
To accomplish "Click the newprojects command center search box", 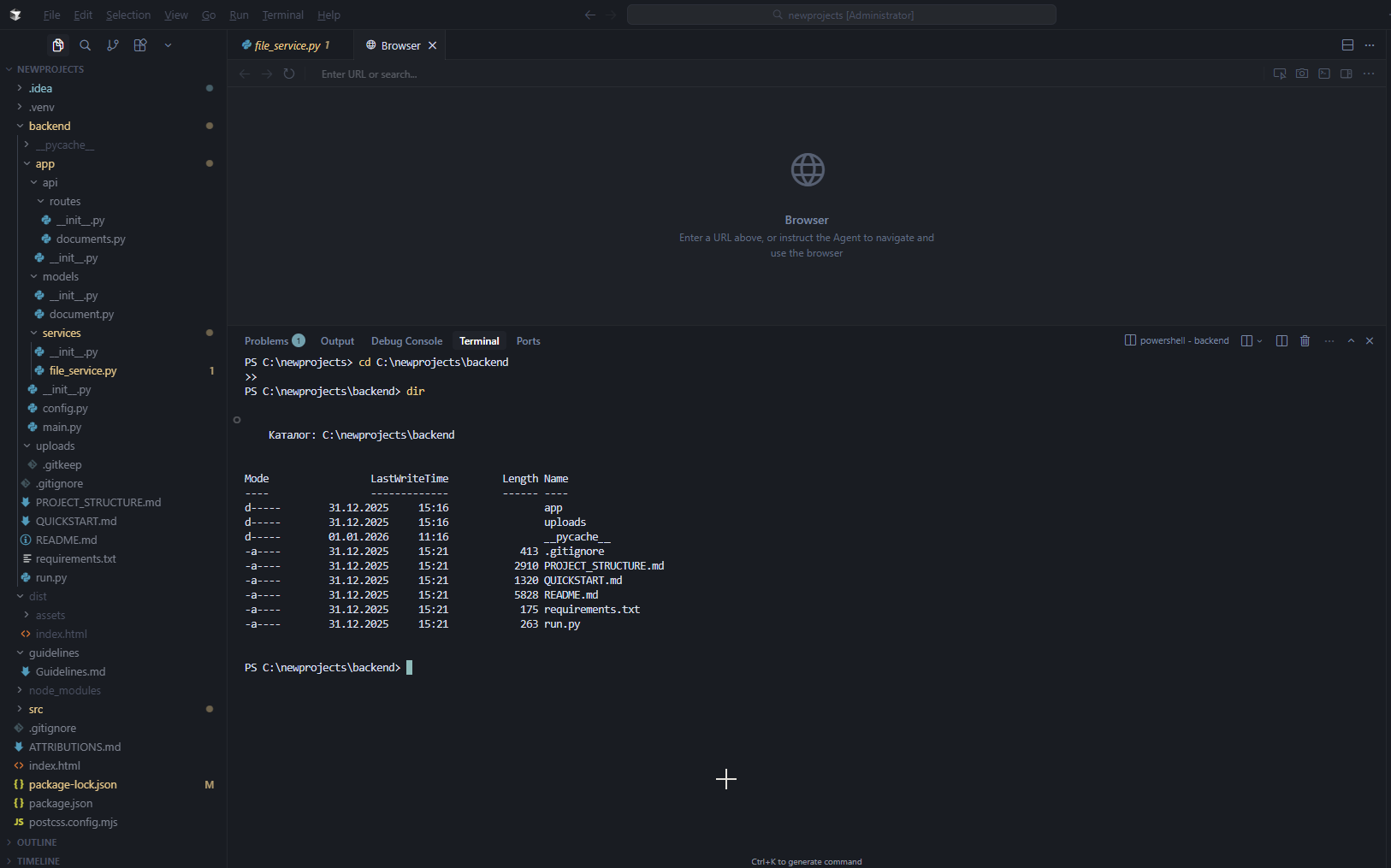I will click(x=842, y=15).
